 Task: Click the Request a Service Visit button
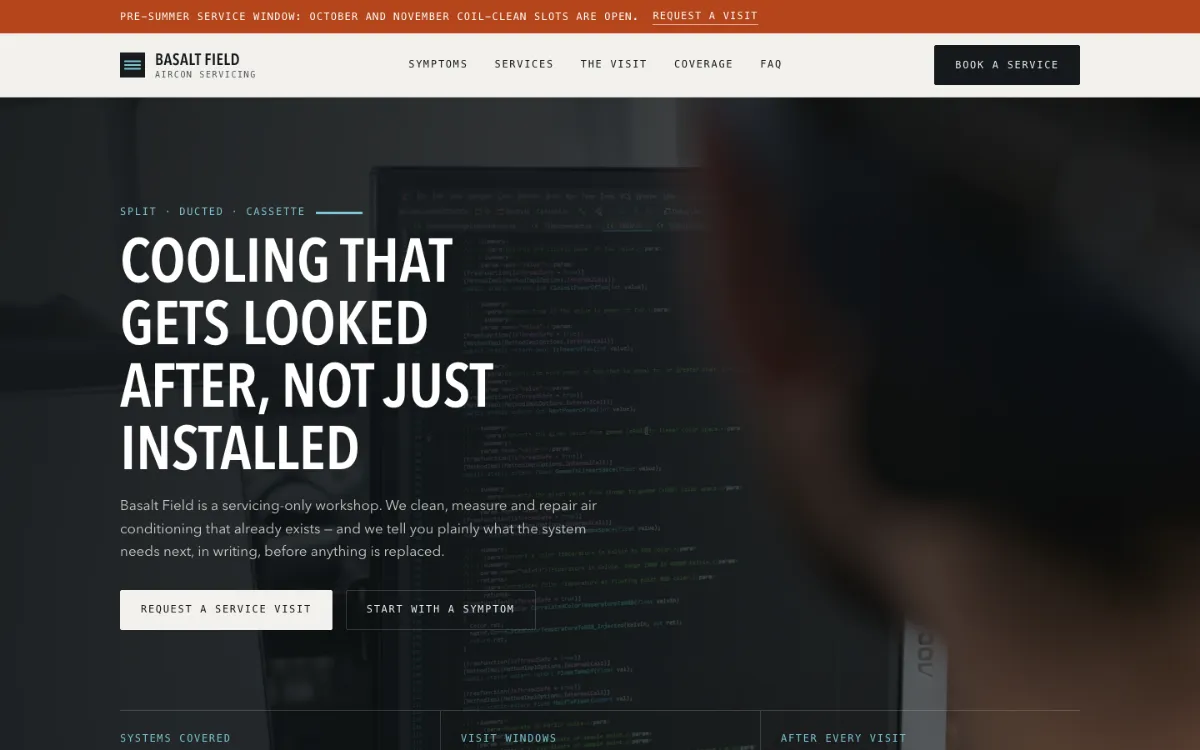point(226,609)
